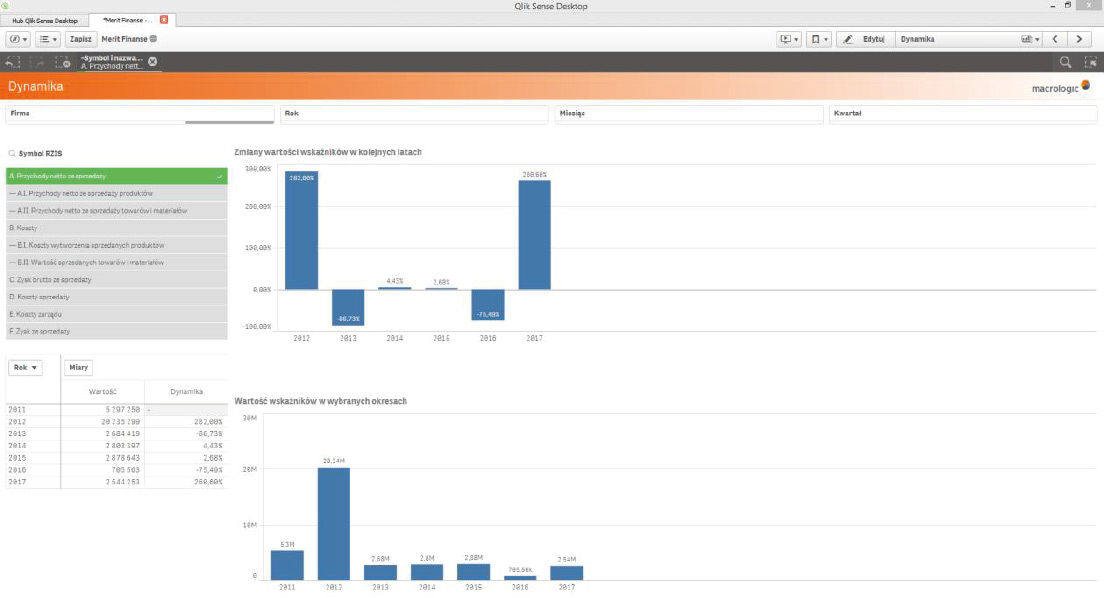The width and height of the screenshot is (1104, 598).
Task: Expand the Rok dimension dropdown
Action: [25, 367]
